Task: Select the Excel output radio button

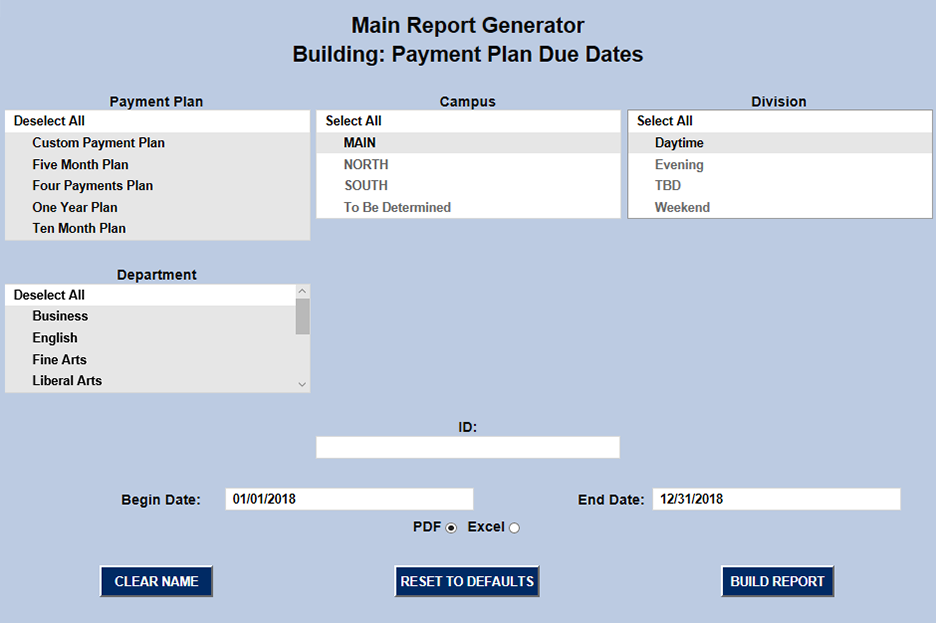Action: point(514,528)
